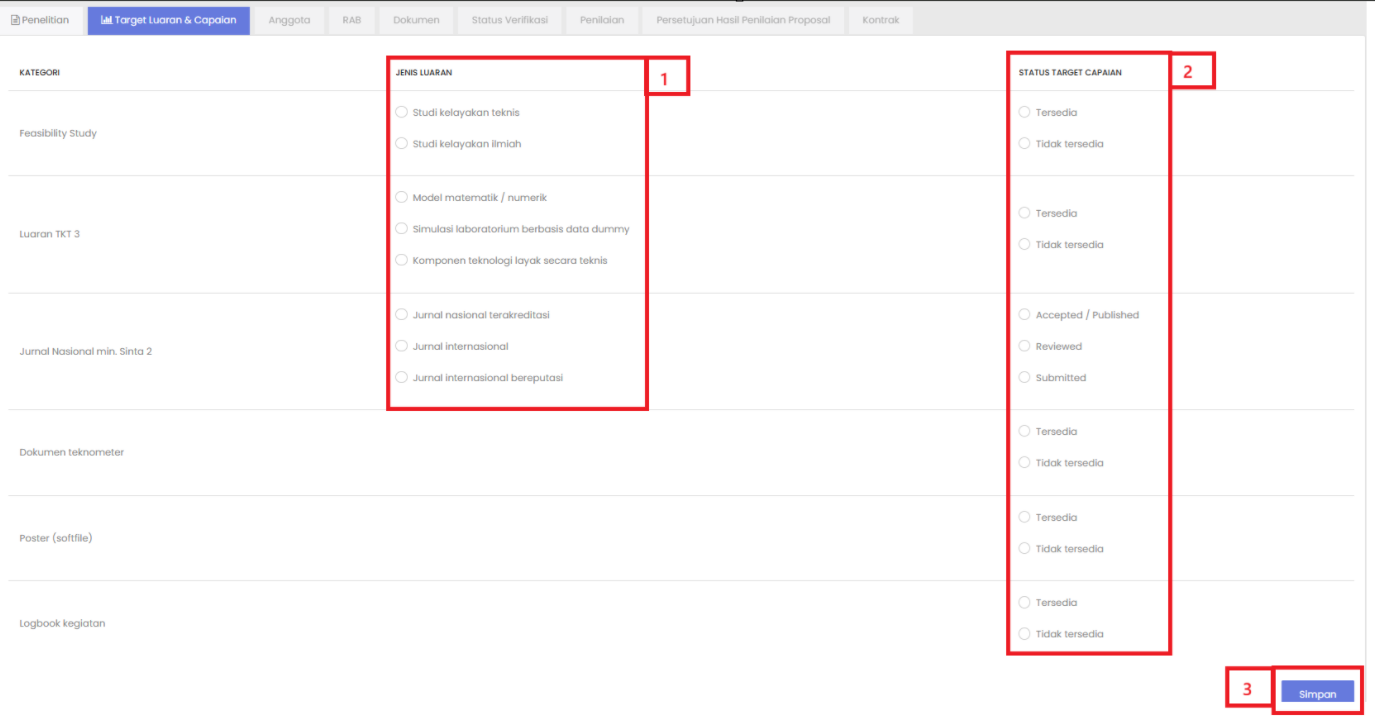
Task: Select the Reviewed status option
Action: 1024,346
